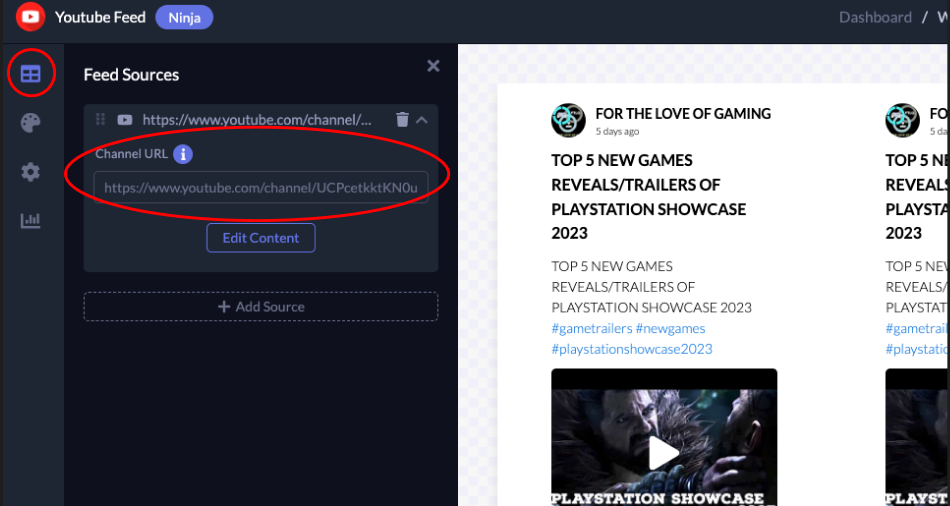Open the gear settings in sidebar
Screen dimensions: 950x506
[31, 172]
